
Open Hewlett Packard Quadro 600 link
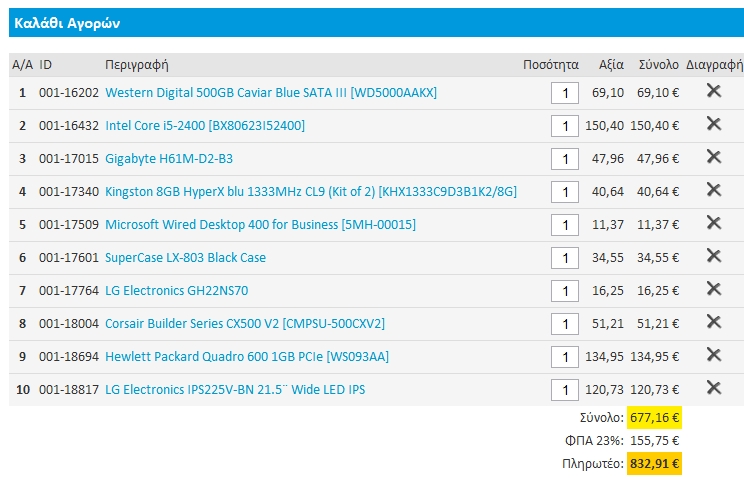(247, 356)
